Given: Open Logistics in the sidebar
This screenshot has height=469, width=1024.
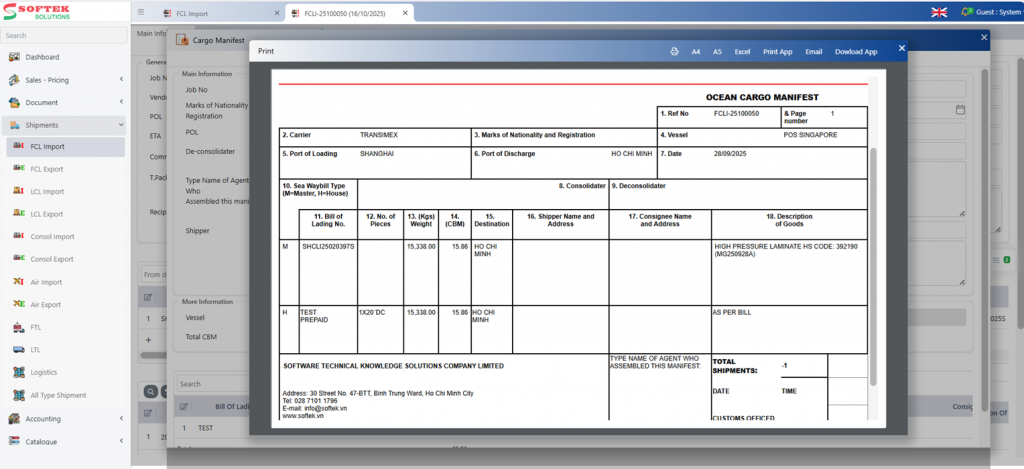Looking at the screenshot, I should pos(44,372).
